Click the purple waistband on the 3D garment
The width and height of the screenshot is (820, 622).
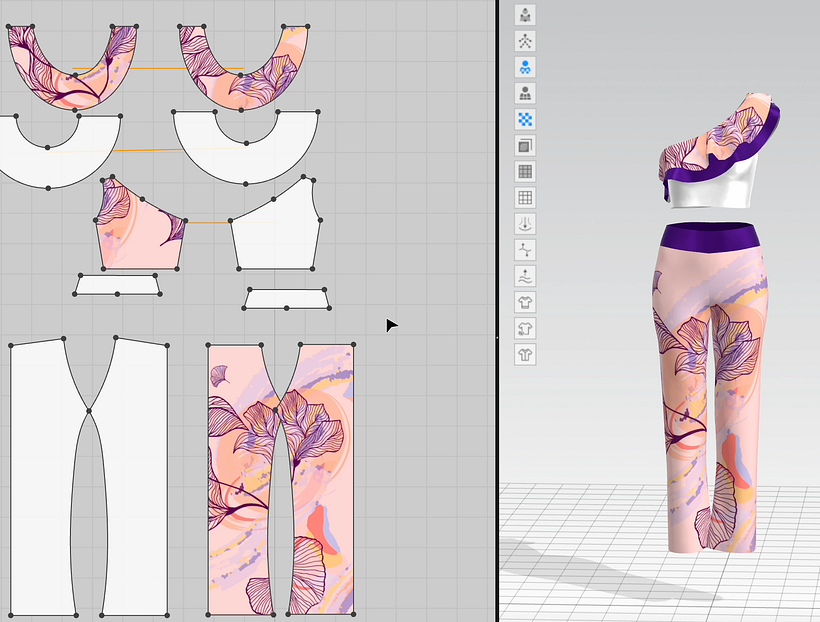click(x=709, y=238)
